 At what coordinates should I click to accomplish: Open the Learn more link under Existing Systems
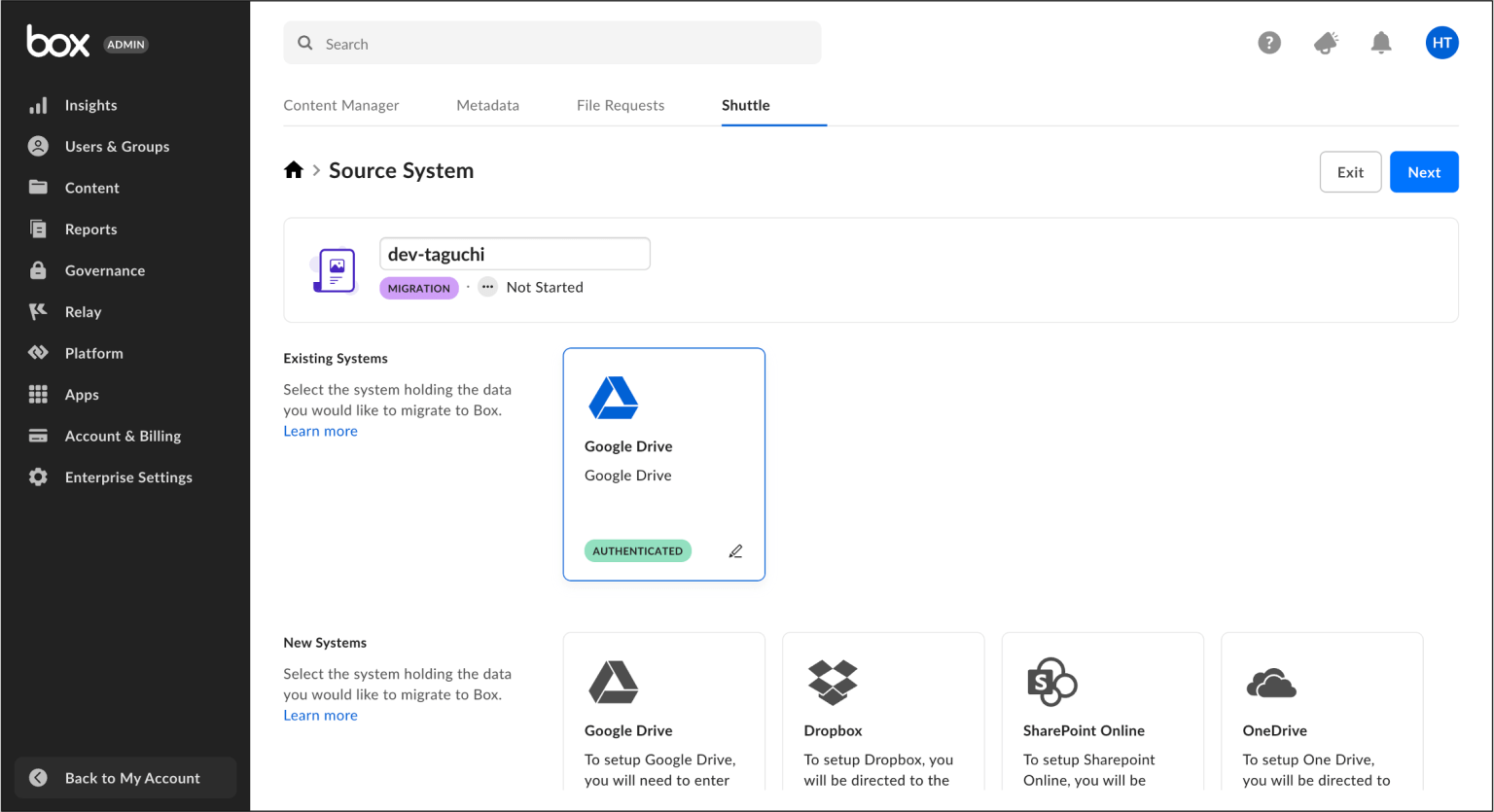tap(320, 430)
